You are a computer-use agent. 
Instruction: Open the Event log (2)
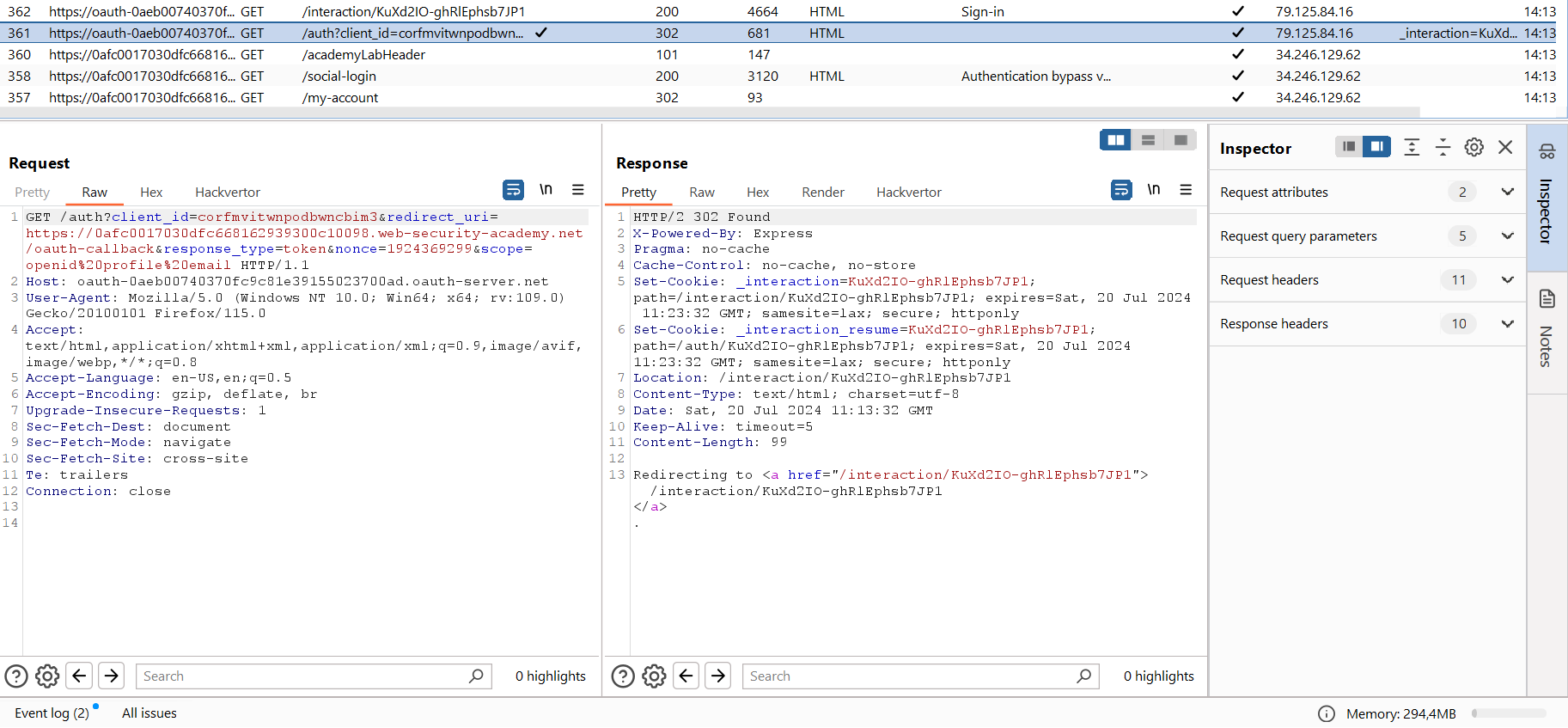point(52,713)
